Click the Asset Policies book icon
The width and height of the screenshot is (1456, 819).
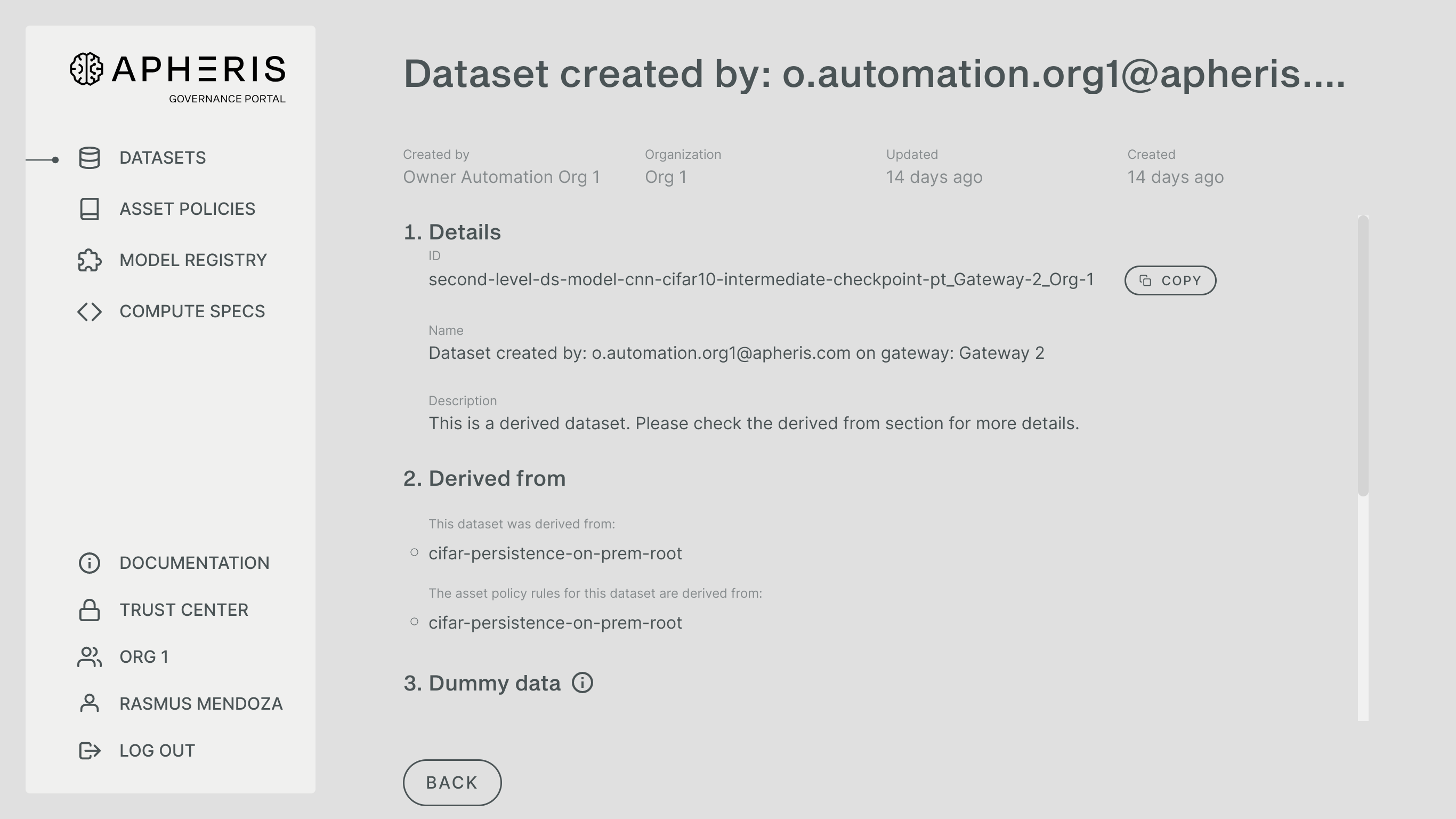coord(90,208)
